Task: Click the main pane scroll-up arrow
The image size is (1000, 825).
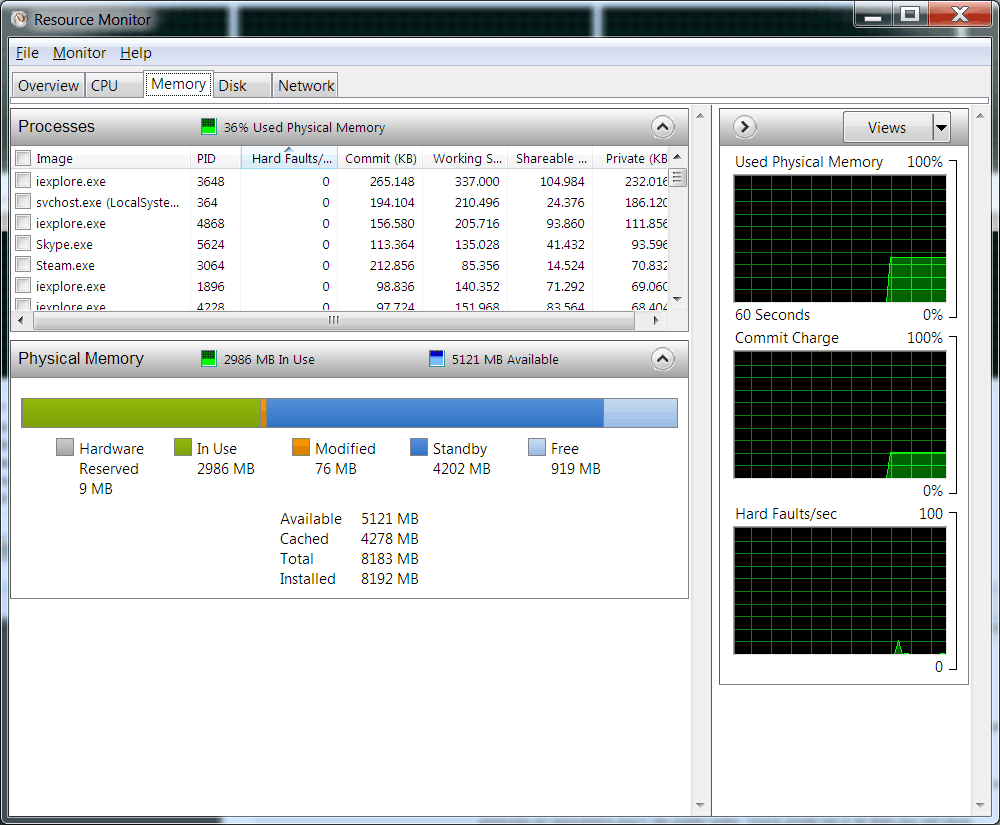Action: 700,116
